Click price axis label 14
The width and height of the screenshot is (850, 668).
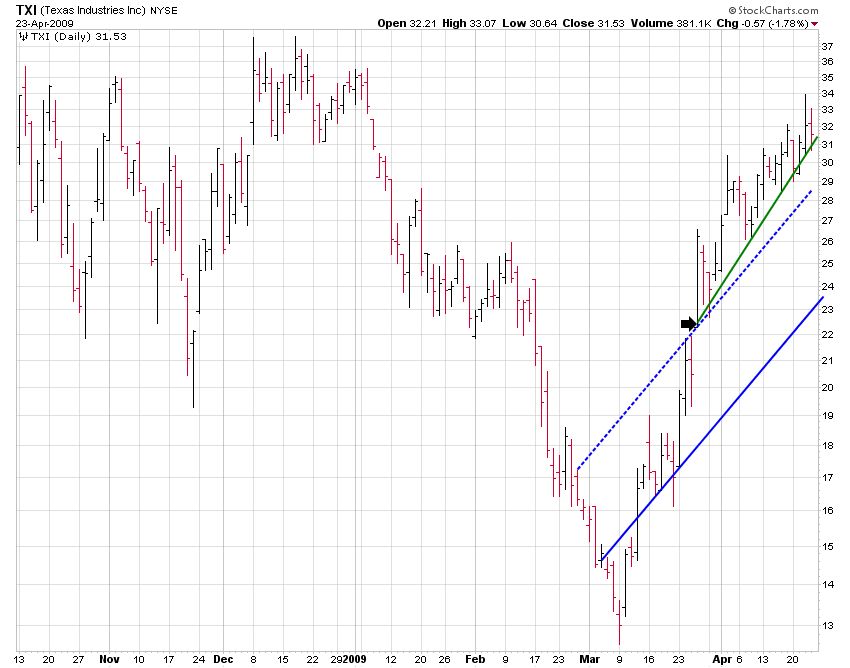pos(827,584)
